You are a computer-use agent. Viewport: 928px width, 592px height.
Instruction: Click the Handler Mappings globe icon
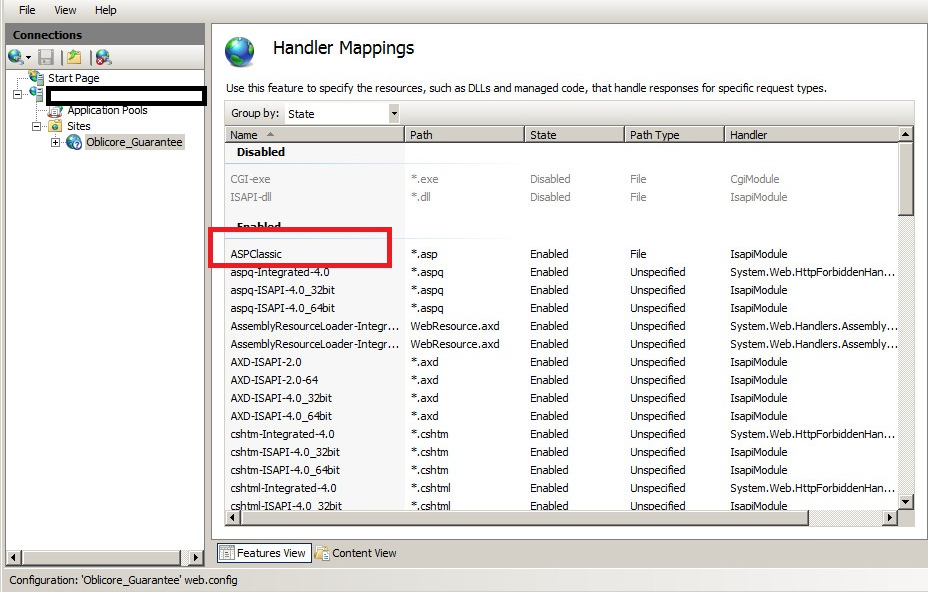[240, 52]
